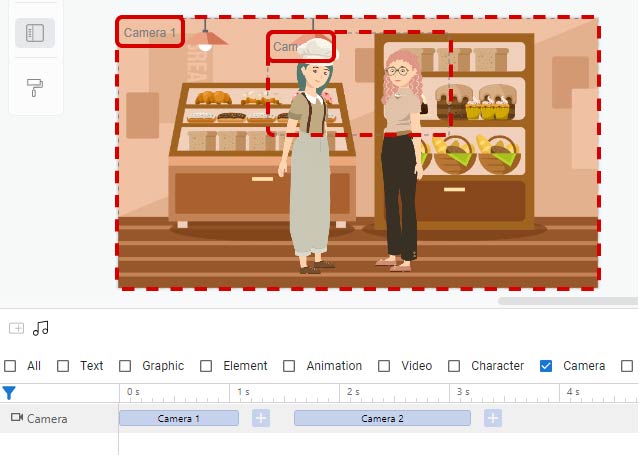
Task: Select the paint roller format tool
Action: pos(35,87)
